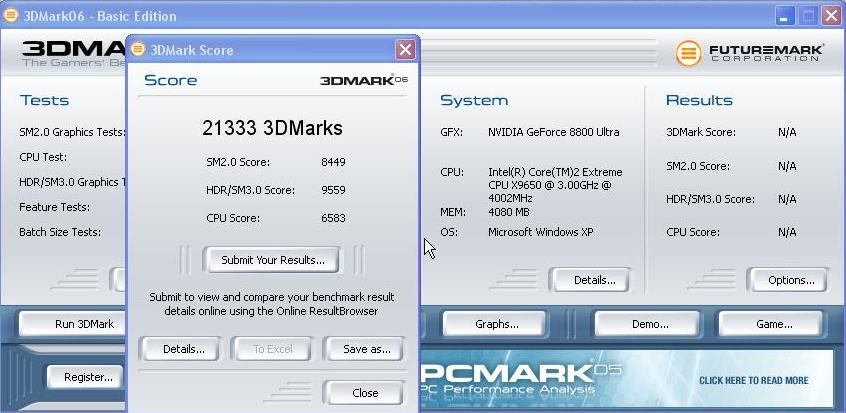
Task: Open the Graphs button
Action: pyautogui.click(x=496, y=324)
